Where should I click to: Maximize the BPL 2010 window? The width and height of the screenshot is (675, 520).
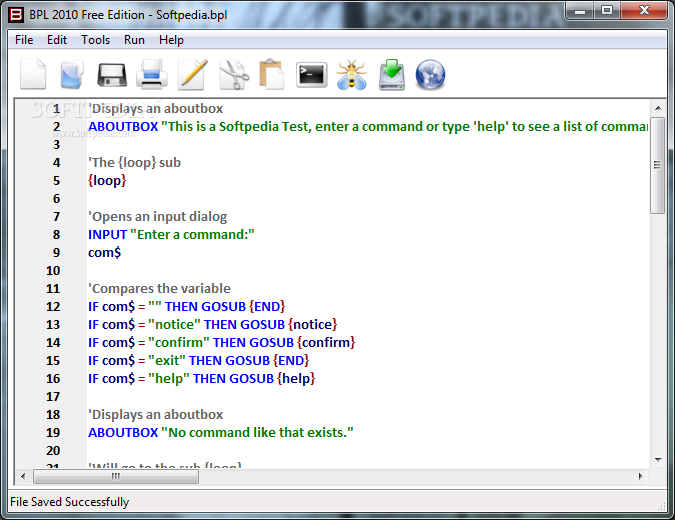click(x=607, y=10)
